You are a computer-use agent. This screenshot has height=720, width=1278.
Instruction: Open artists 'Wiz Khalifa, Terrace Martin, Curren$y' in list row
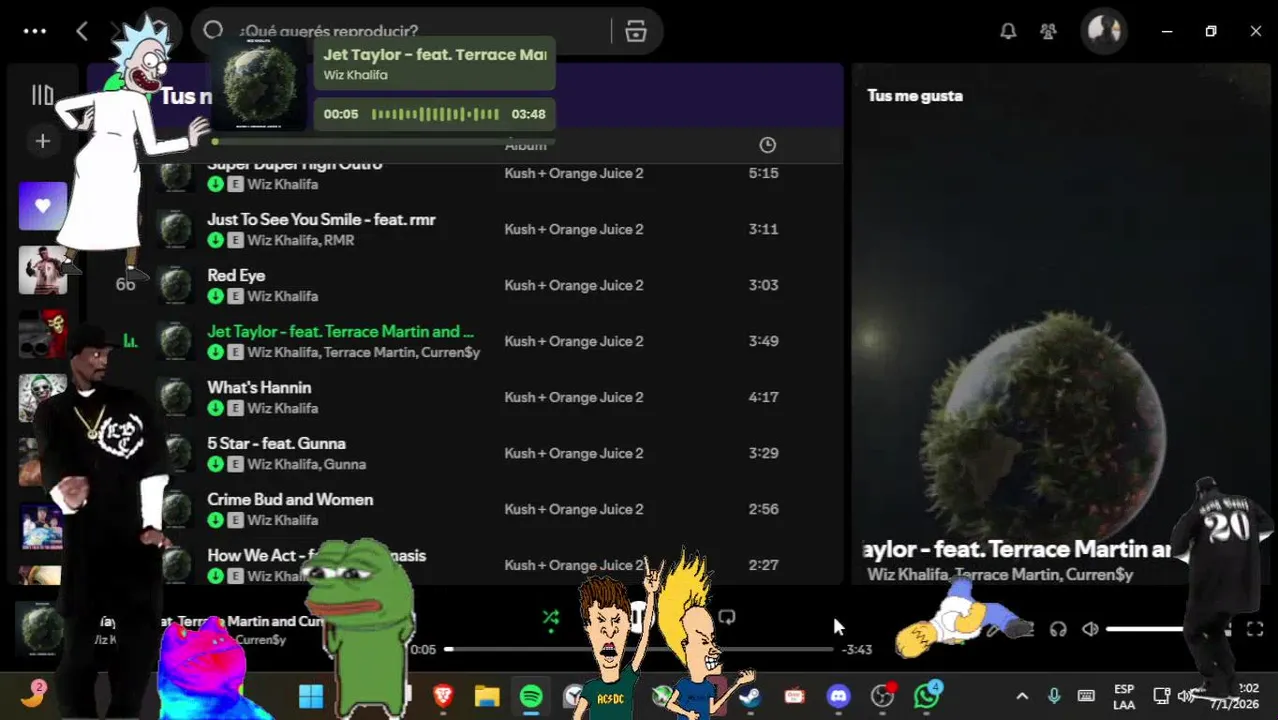tap(364, 352)
